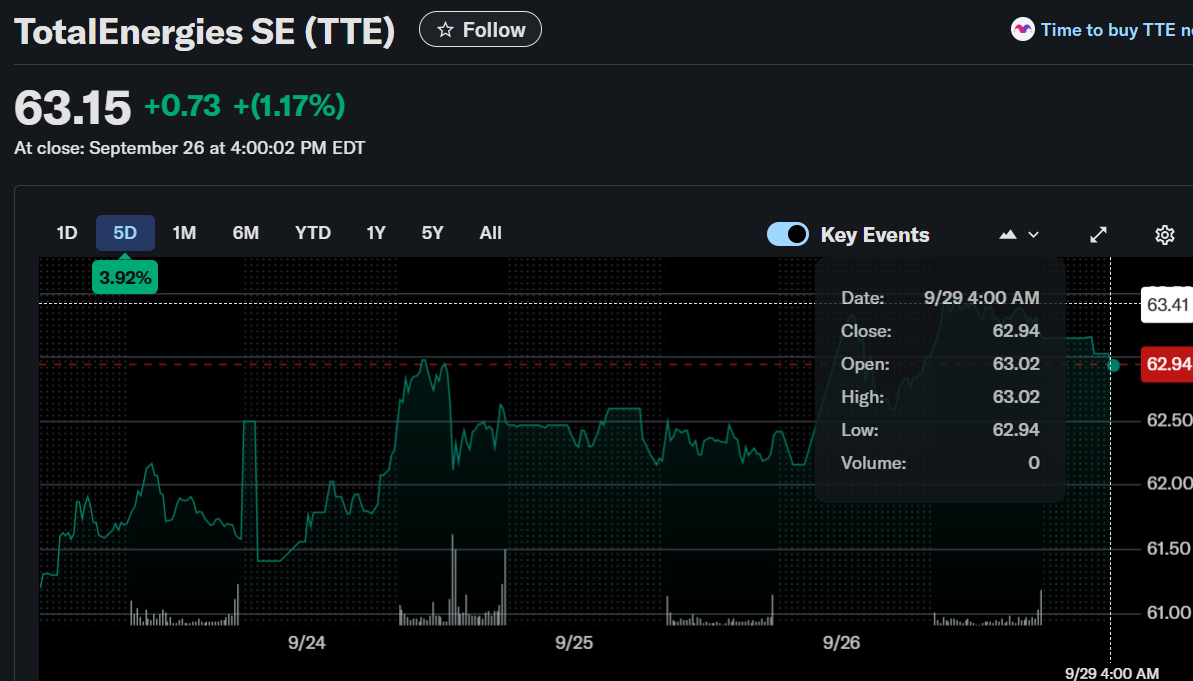Open the chart settings gear

tap(1164, 234)
